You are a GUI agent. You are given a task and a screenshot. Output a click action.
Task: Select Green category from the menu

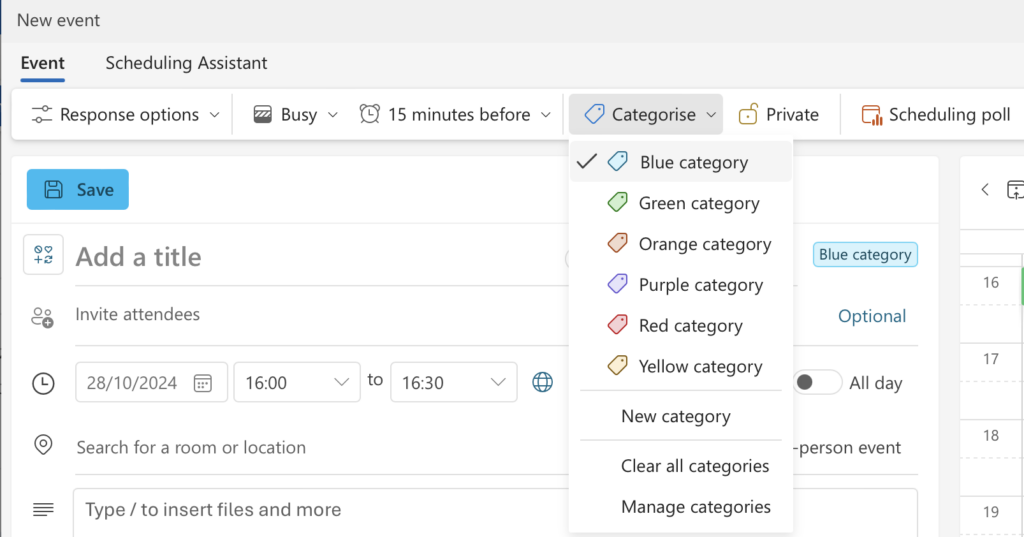tap(680, 203)
